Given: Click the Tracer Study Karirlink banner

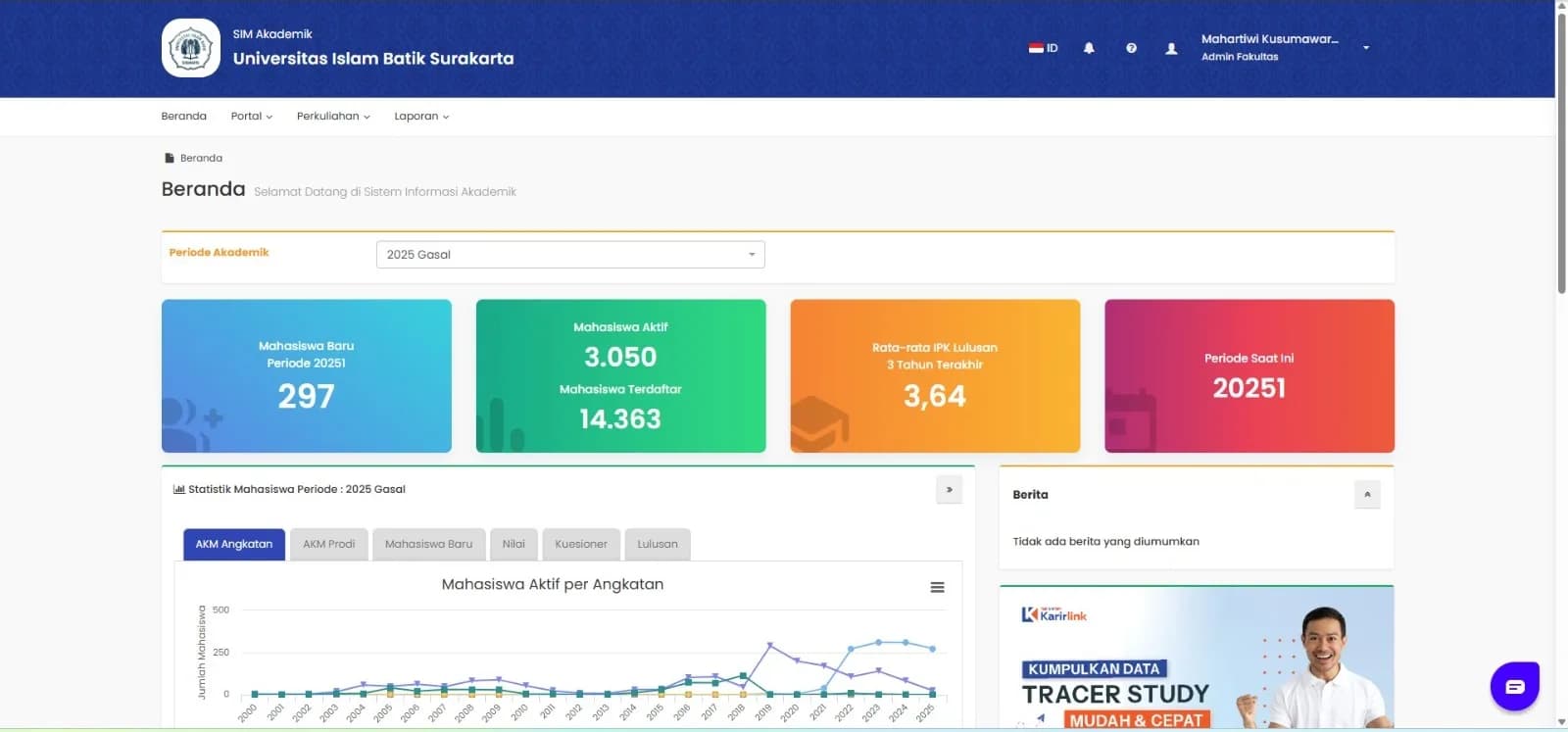Looking at the screenshot, I should (x=1197, y=659).
